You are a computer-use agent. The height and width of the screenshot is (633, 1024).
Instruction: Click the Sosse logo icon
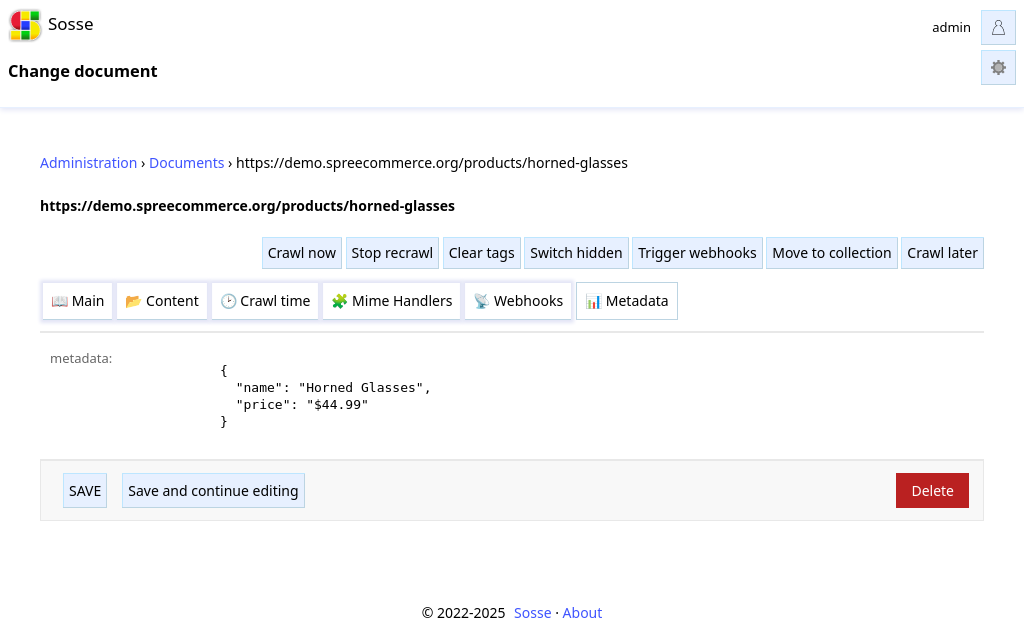click(25, 25)
